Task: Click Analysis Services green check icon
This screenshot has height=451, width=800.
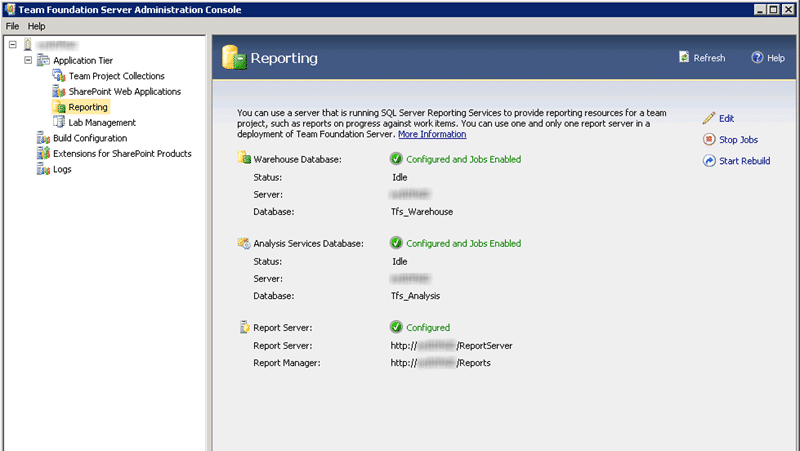Action: coord(396,243)
